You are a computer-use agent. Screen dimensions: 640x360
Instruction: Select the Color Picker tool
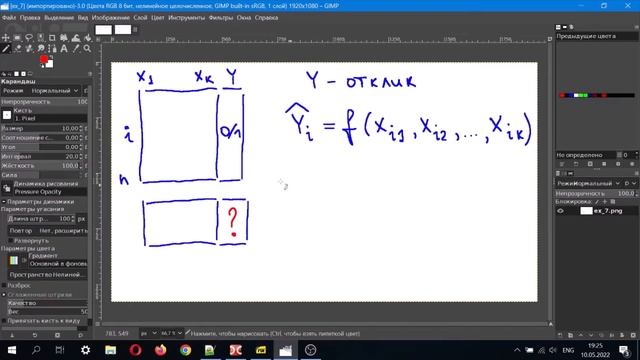(x=76, y=49)
